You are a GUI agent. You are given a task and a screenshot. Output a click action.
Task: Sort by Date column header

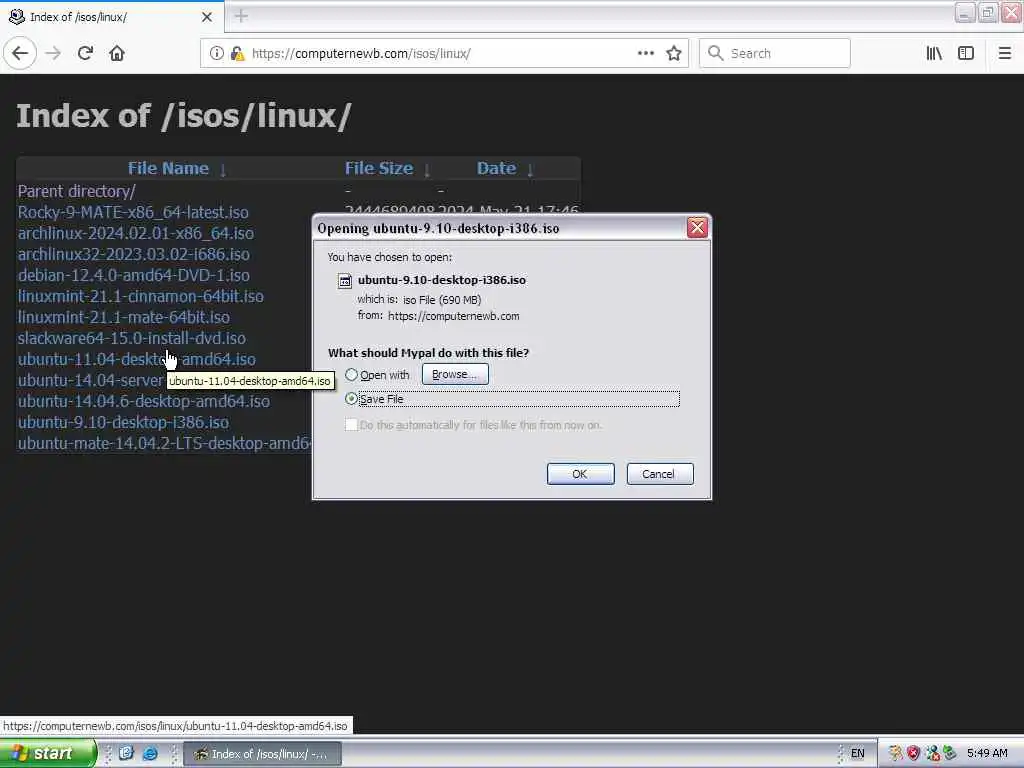pos(496,168)
